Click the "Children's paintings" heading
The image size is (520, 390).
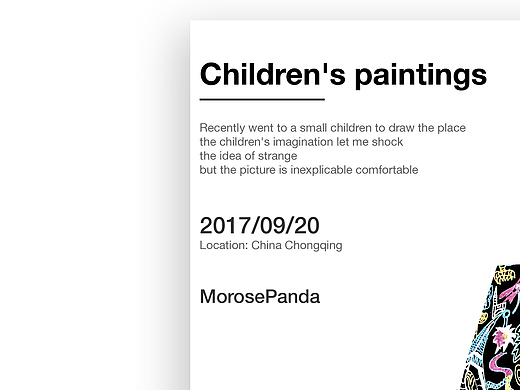click(x=343, y=75)
